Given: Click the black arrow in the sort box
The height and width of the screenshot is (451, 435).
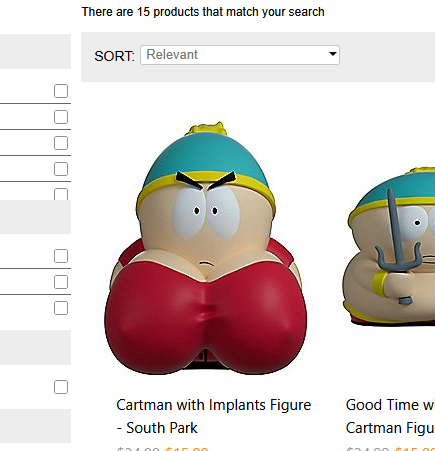Looking at the screenshot, I should tap(332, 54).
